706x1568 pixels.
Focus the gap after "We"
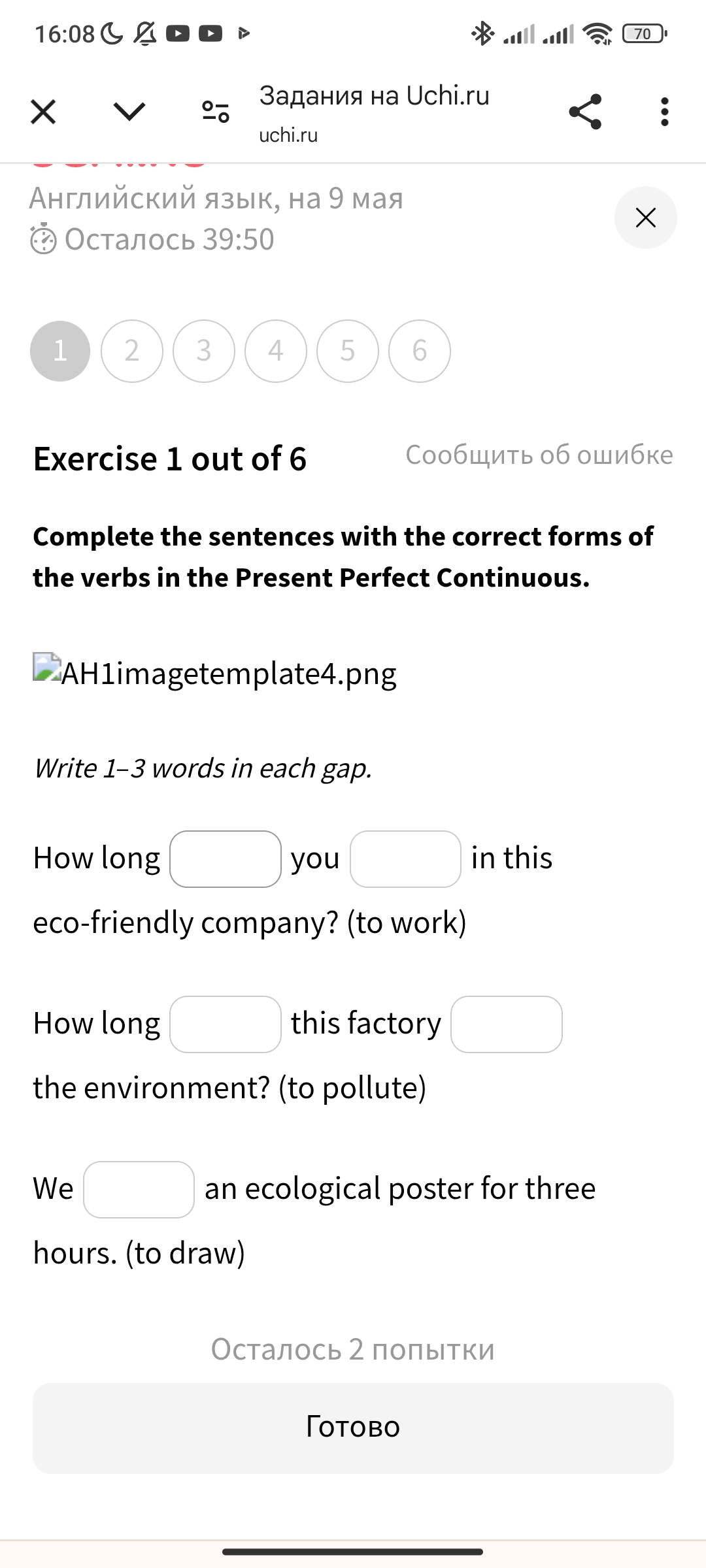(x=139, y=1190)
